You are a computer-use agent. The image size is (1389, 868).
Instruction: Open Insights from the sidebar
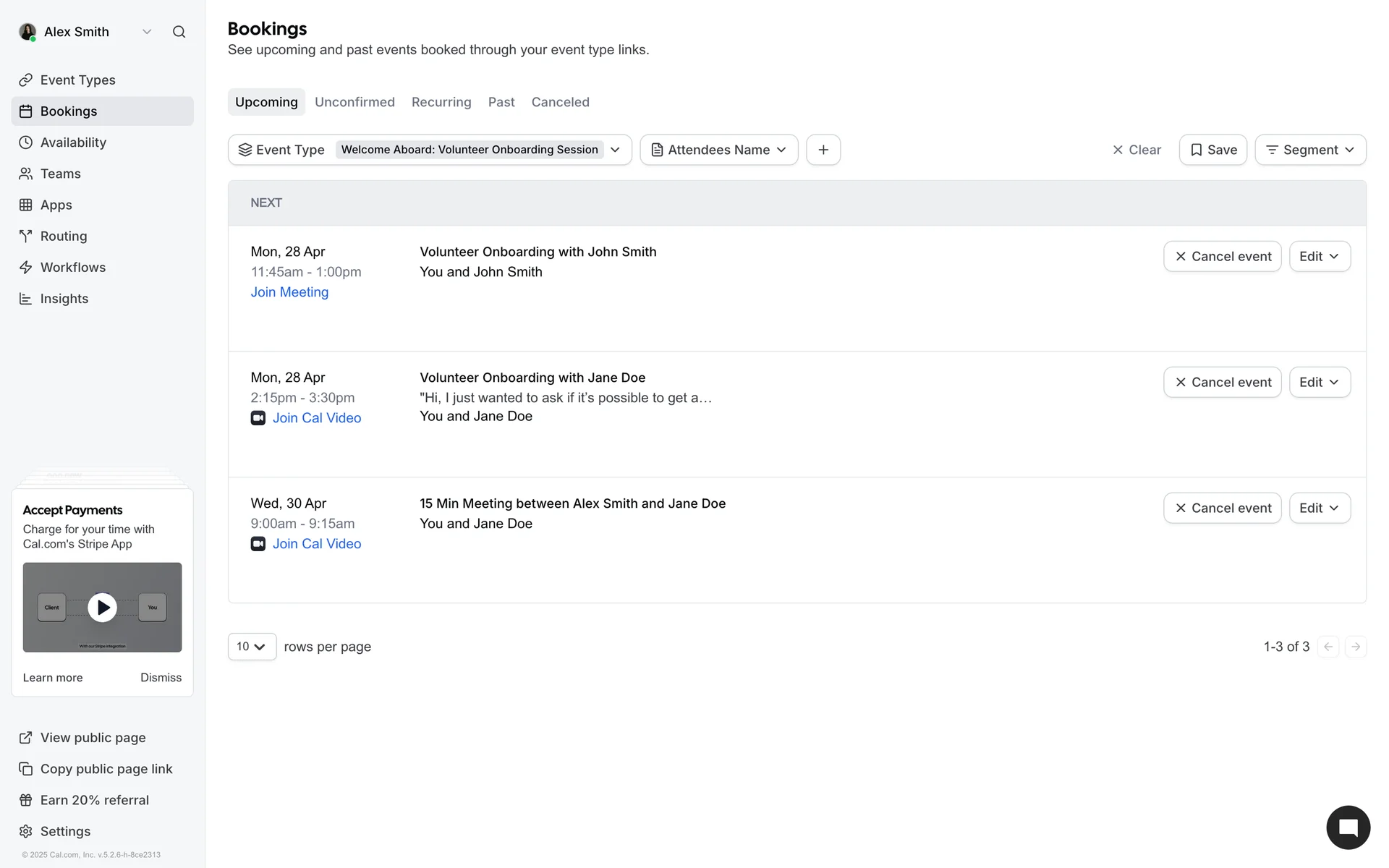64,299
